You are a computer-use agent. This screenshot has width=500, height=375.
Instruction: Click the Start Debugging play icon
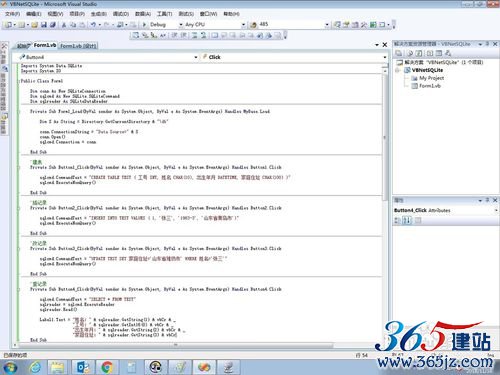coord(144,25)
